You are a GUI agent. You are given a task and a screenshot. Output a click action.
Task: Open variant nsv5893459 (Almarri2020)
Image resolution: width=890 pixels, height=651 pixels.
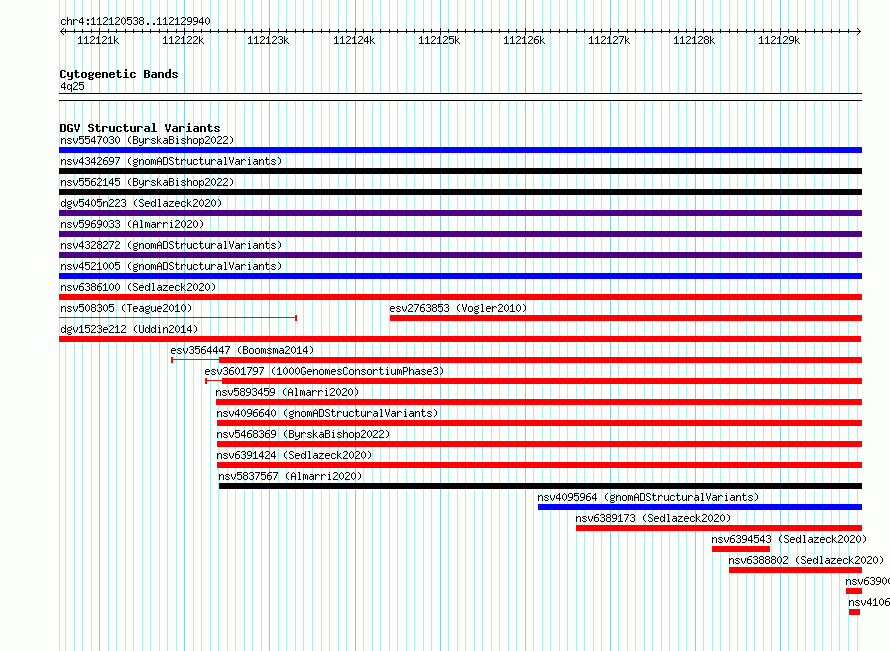pos(287,392)
